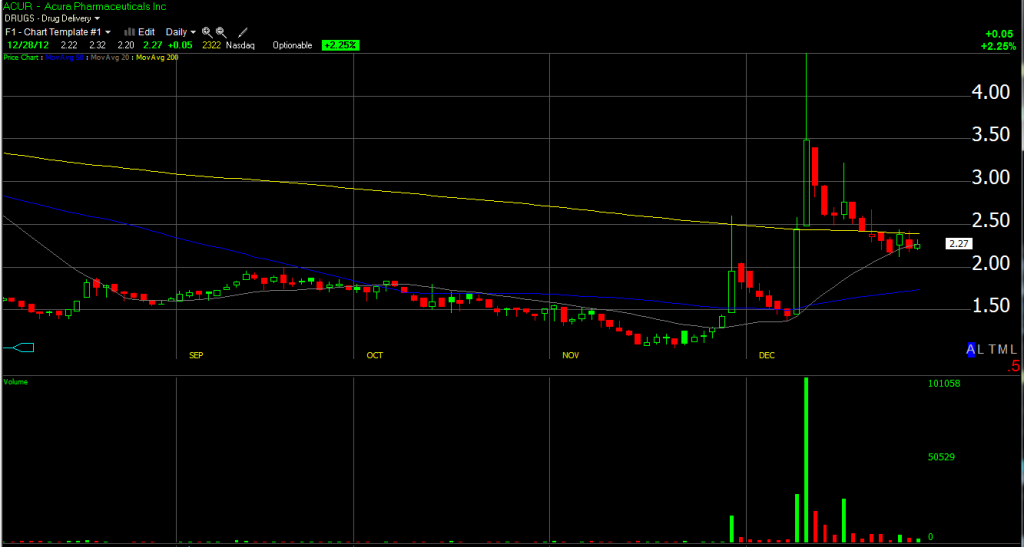The image size is (1024, 547).
Task: Click the cyan left-pointing arrow marker
Action: pyautogui.click(x=18, y=347)
